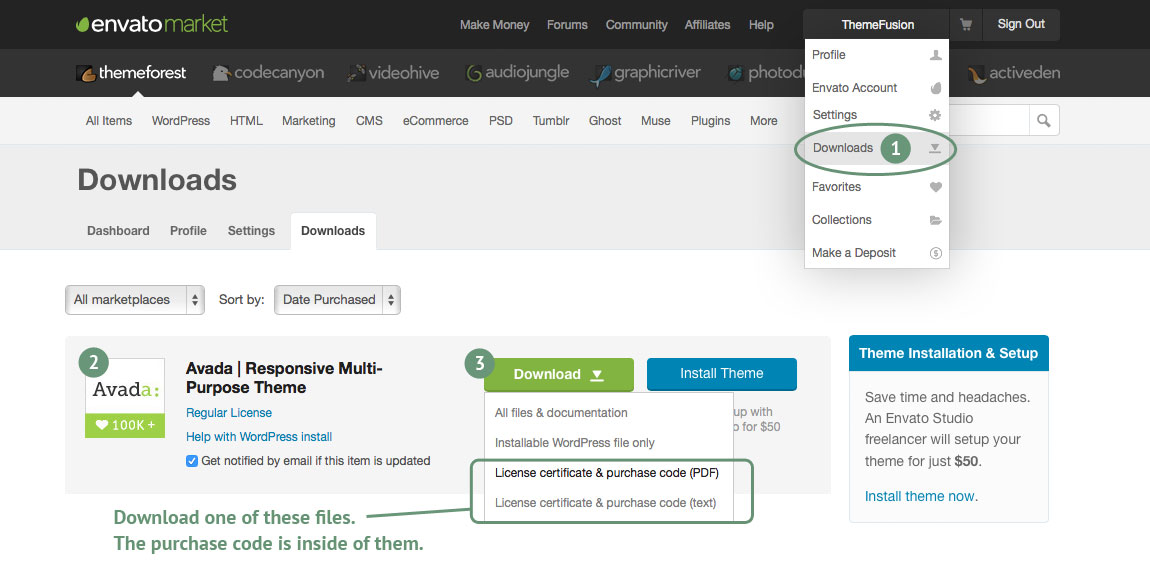
Task: Click the Avada theme thumbnail
Action: [125, 397]
